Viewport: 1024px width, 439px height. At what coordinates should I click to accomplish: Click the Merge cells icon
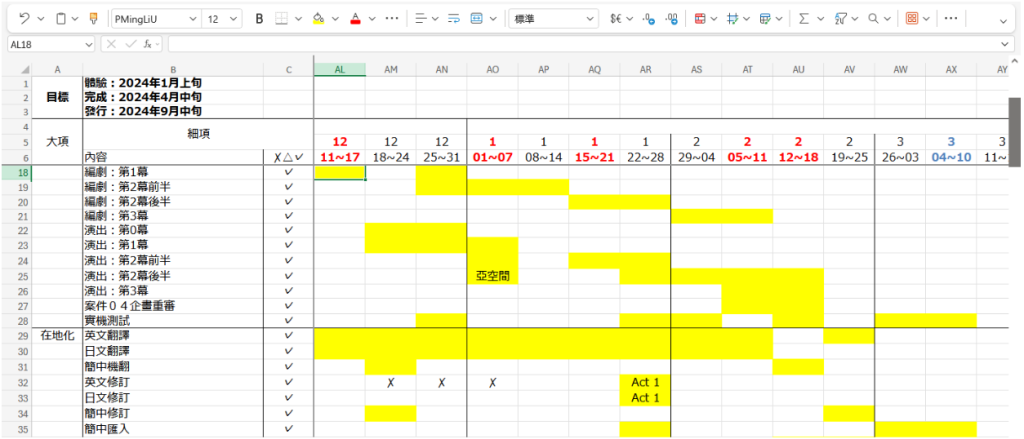pyautogui.click(x=477, y=18)
